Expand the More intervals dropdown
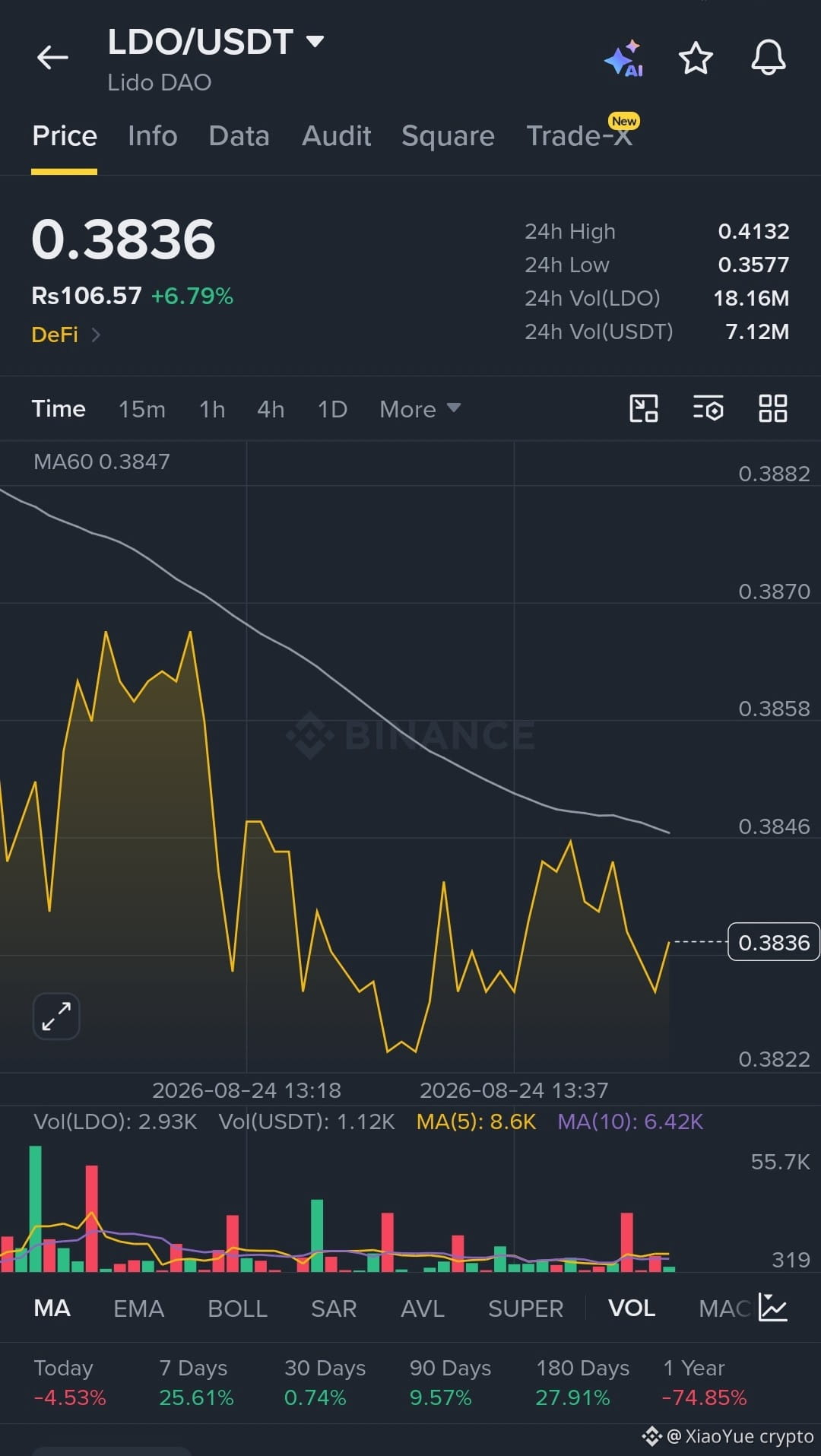 (420, 409)
